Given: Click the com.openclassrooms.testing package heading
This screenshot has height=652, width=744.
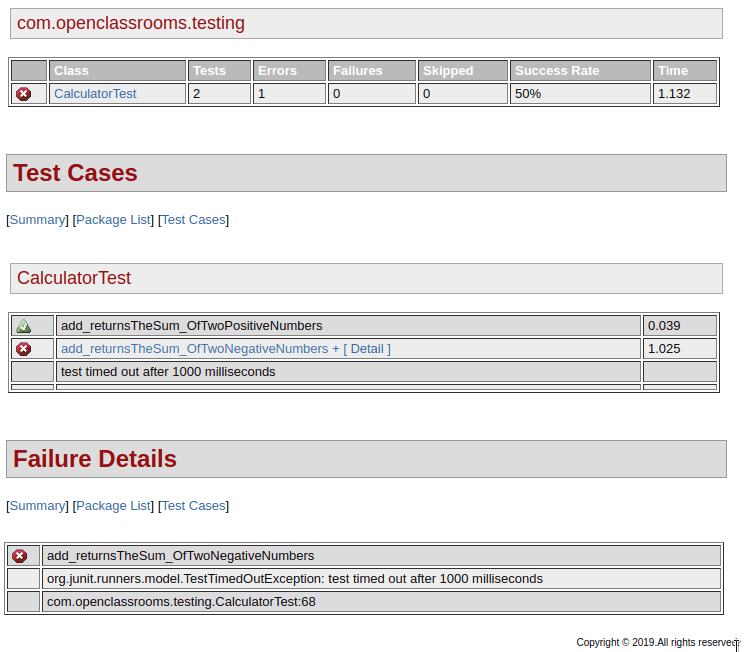Looking at the screenshot, I should click(x=130, y=23).
